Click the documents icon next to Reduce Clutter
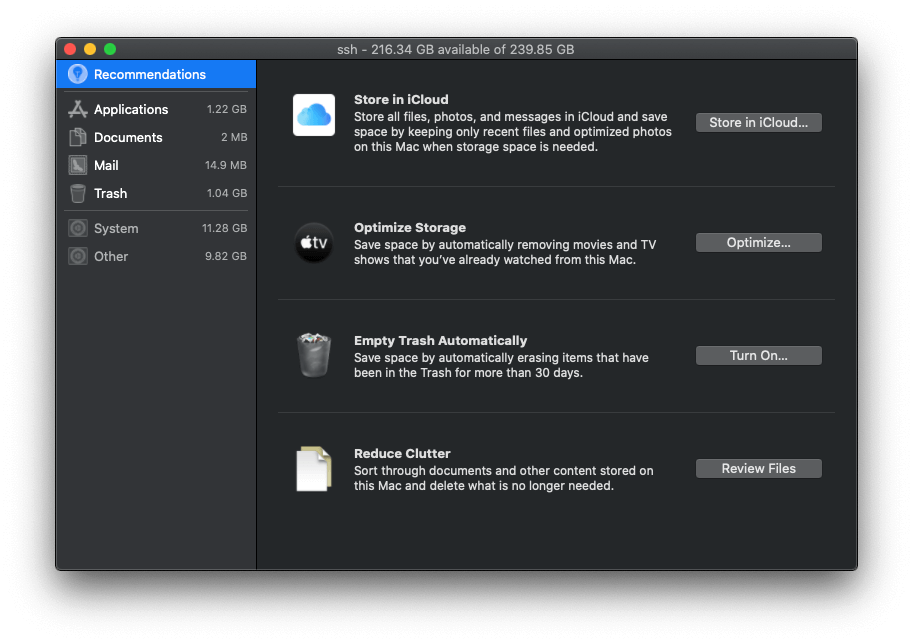This screenshot has height=644, width=913. [x=313, y=468]
